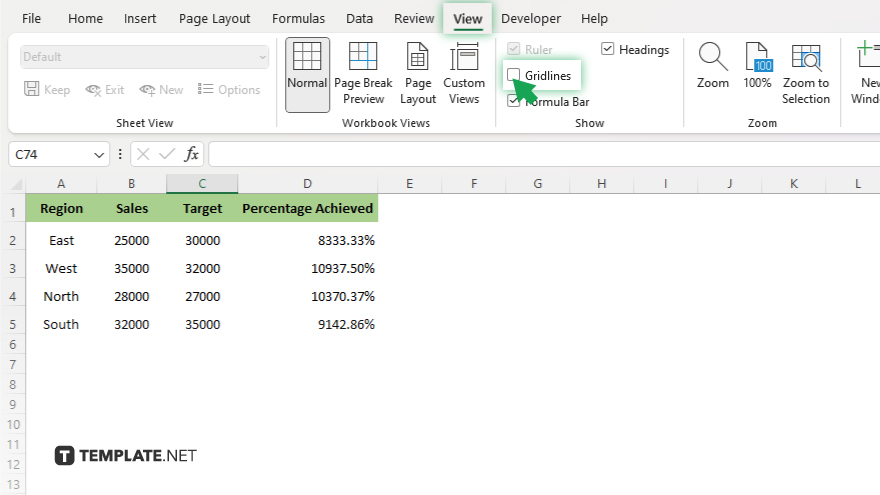Enable the Gridlines checkbox
Viewport: 880px width, 495px height.
pos(514,75)
